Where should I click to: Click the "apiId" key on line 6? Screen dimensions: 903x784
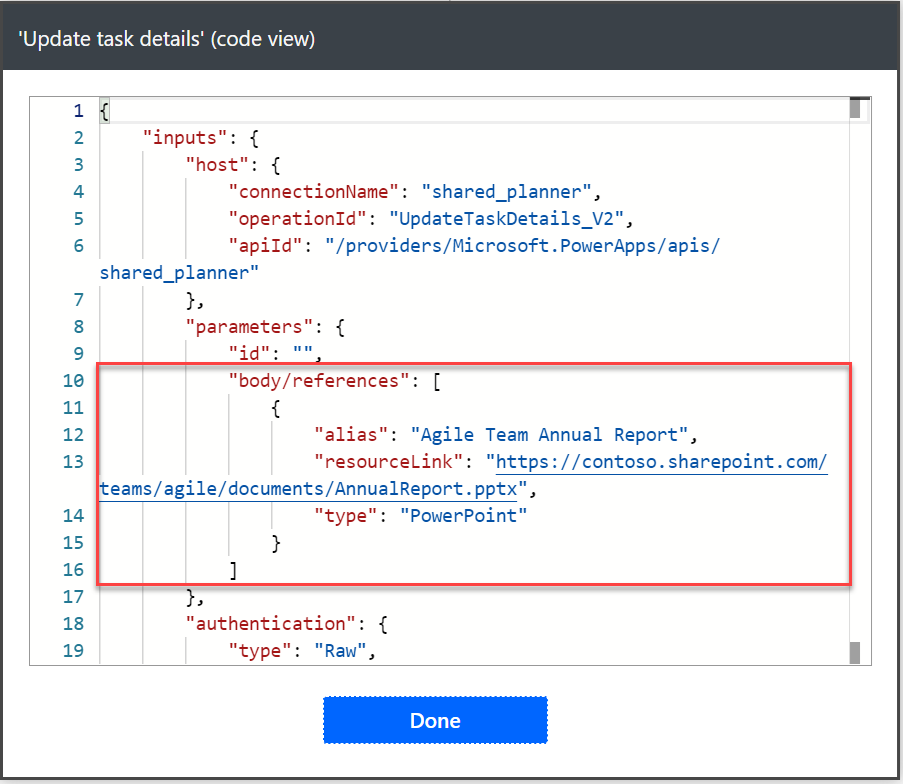tap(265, 246)
